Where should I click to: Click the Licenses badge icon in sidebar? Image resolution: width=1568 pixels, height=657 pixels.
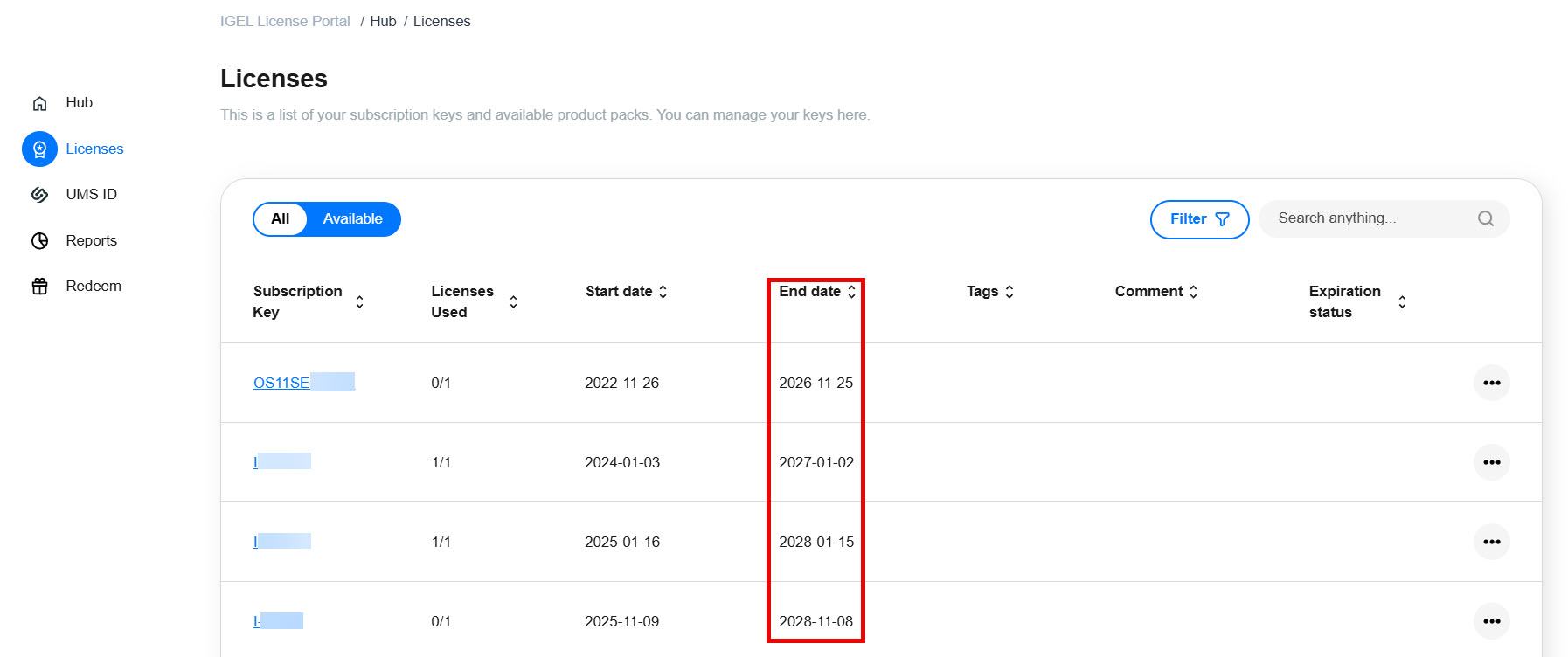coord(39,149)
